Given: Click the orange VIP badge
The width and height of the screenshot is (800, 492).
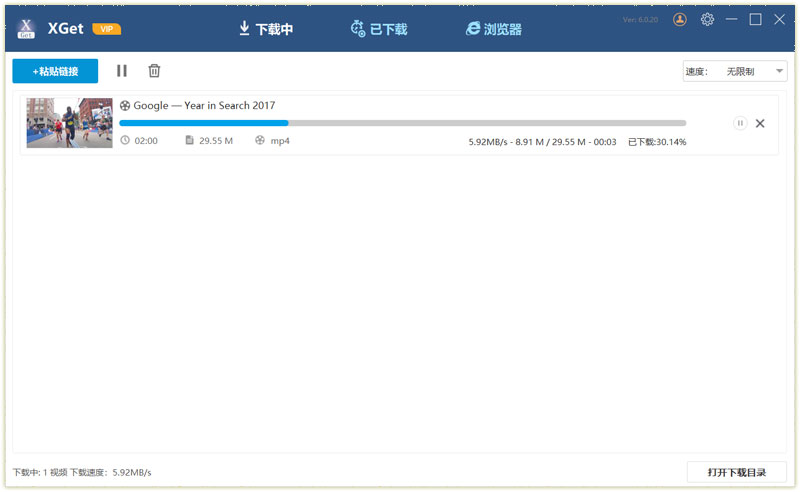Looking at the screenshot, I should (106, 29).
